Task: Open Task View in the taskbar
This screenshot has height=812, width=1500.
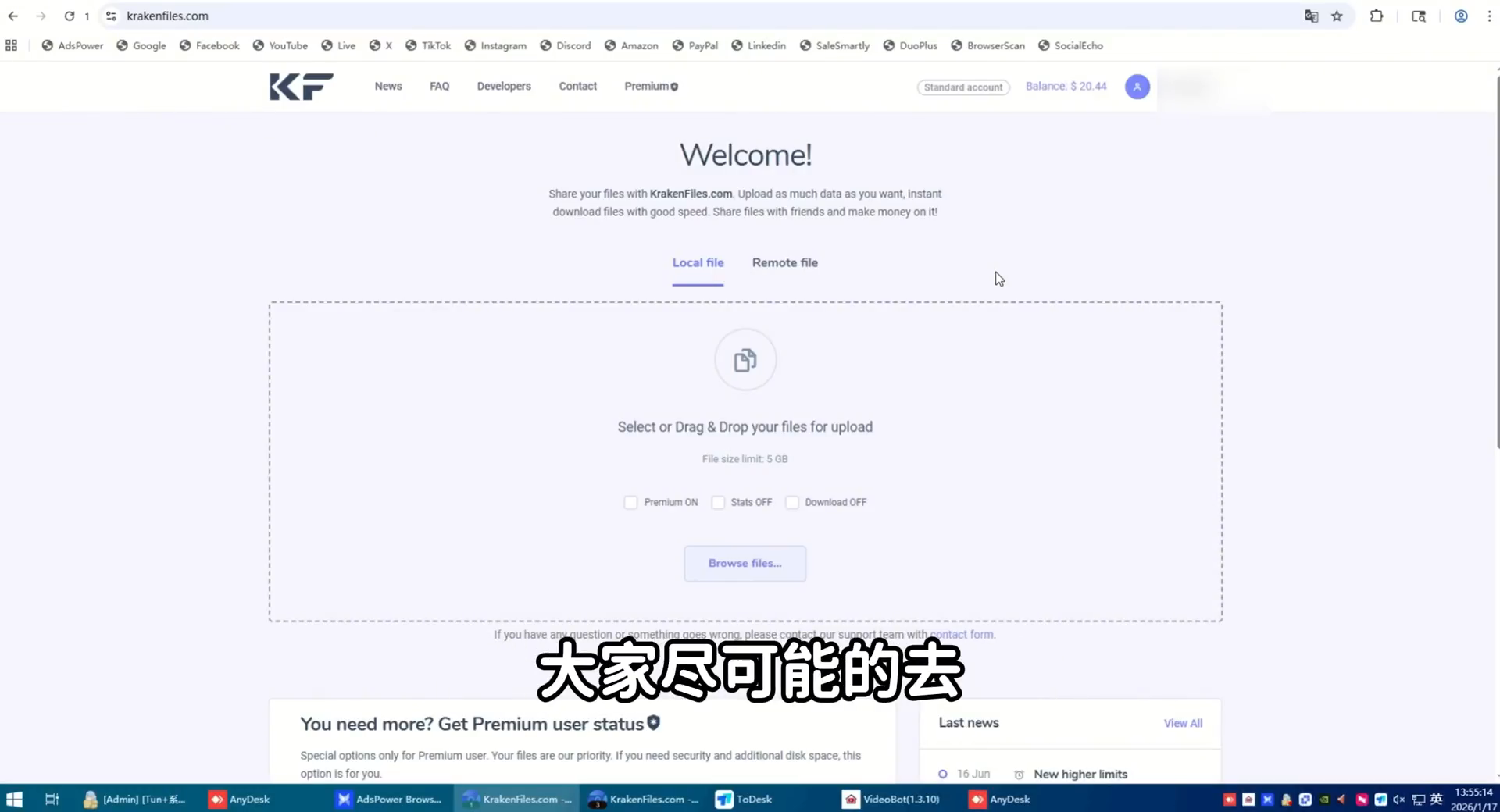Action: (52, 799)
